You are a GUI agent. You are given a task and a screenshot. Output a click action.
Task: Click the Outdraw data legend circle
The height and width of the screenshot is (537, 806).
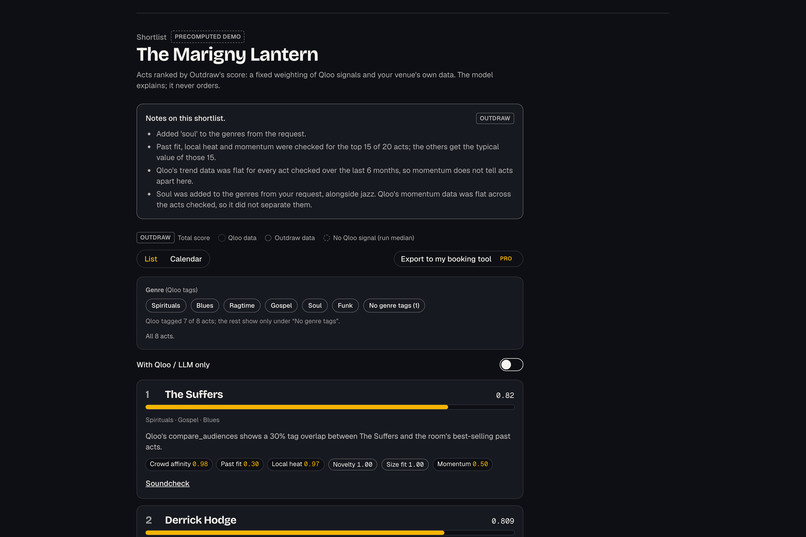pos(268,238)
